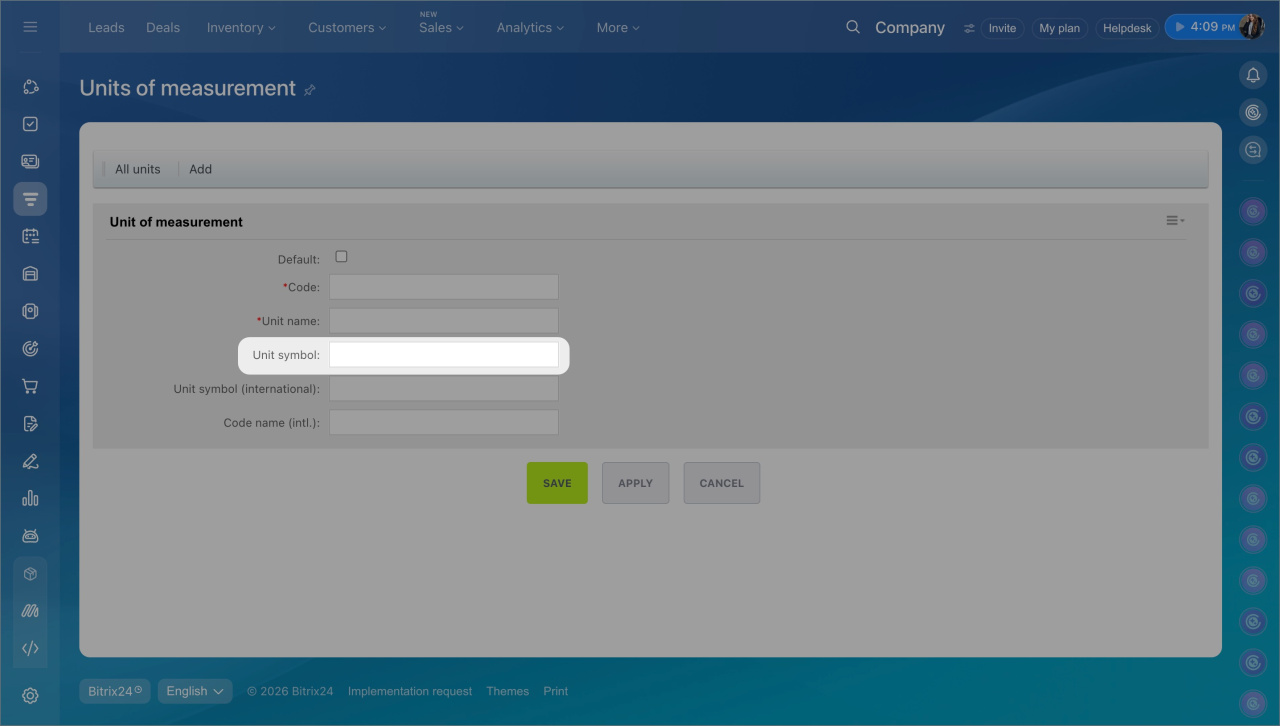Click the pin icon beside page title
This screenshot has width=1280, height=726.
pos(310,90)
